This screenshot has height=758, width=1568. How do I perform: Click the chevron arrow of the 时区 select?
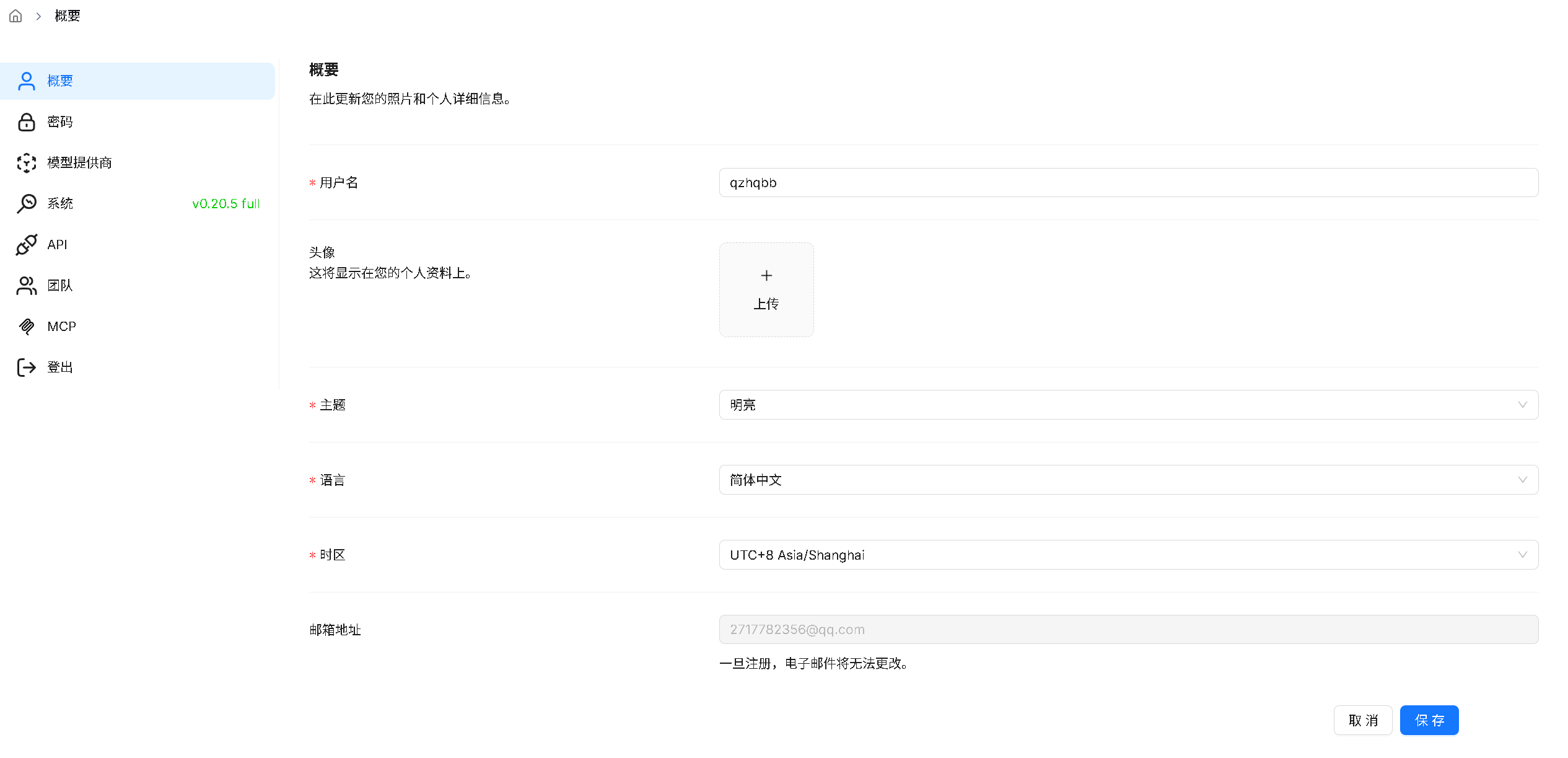(x=1523, y=555)
